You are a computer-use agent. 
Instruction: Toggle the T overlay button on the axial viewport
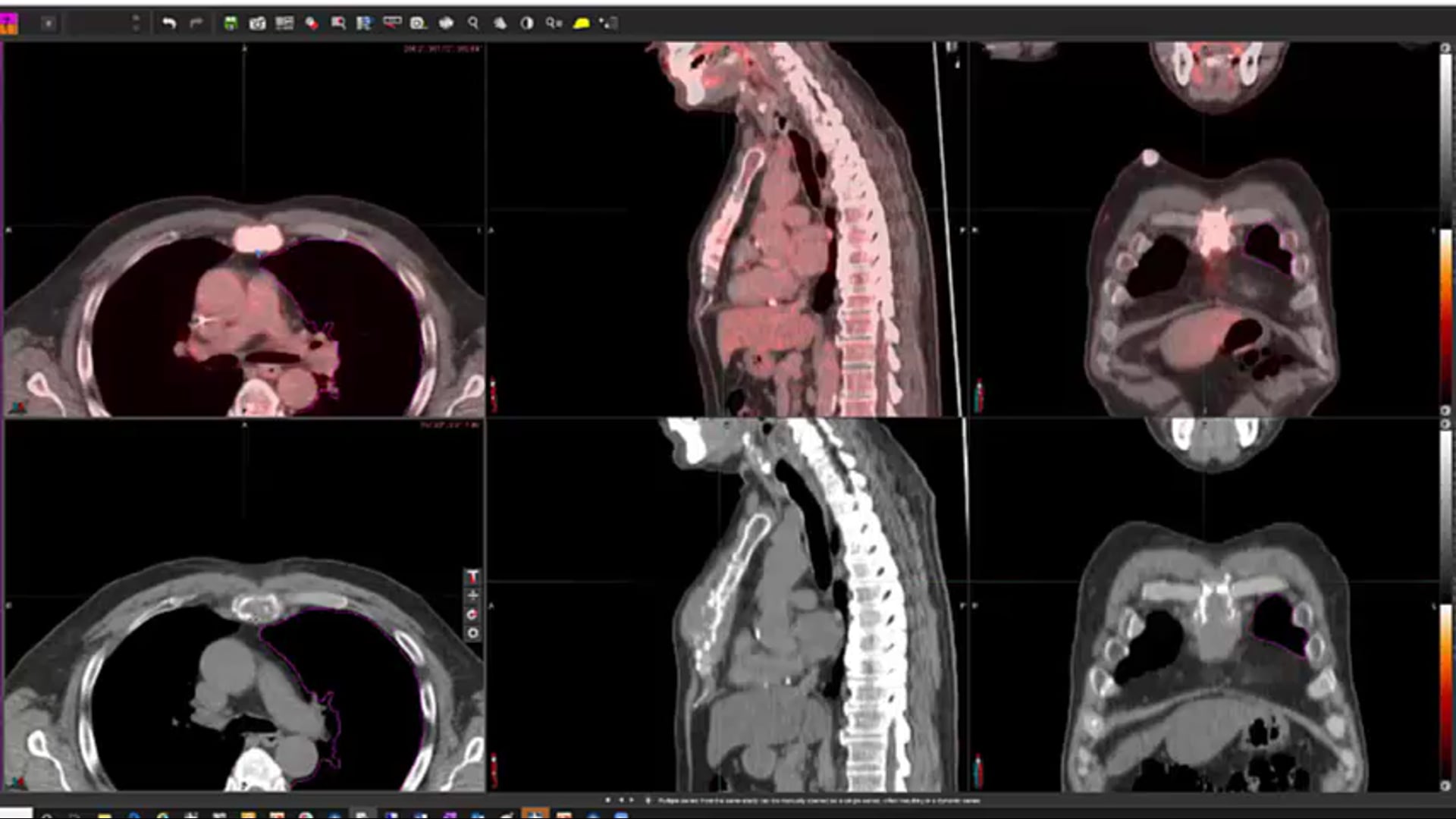[x=474, y=577]
